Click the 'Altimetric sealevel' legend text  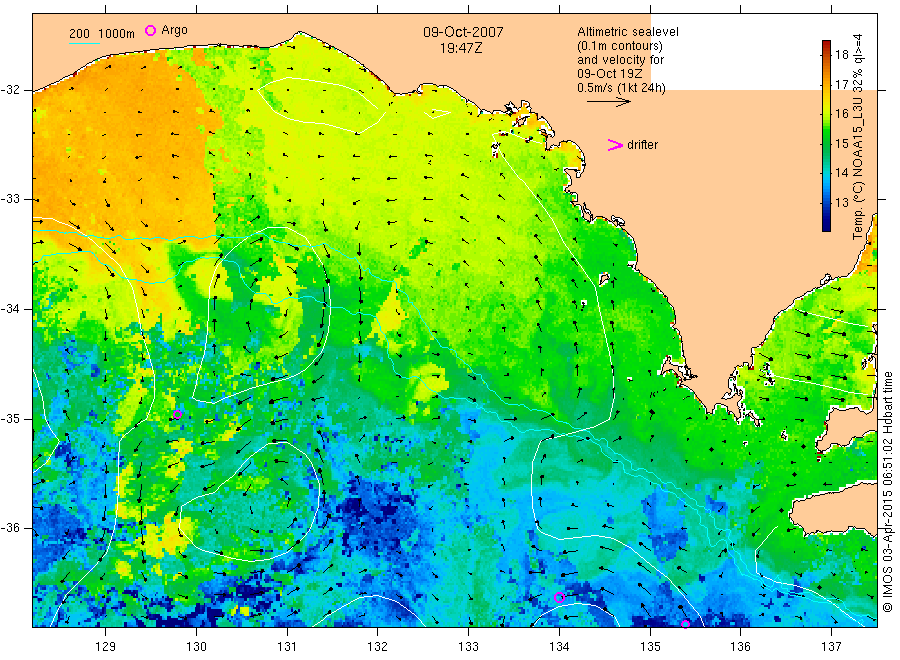click(628, 32)
